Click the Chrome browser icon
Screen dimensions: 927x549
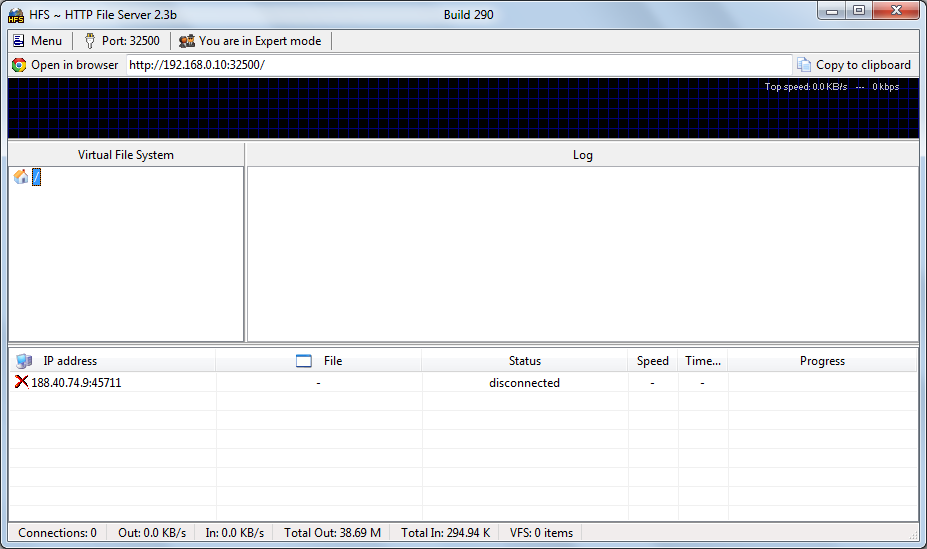pos(19,65)
